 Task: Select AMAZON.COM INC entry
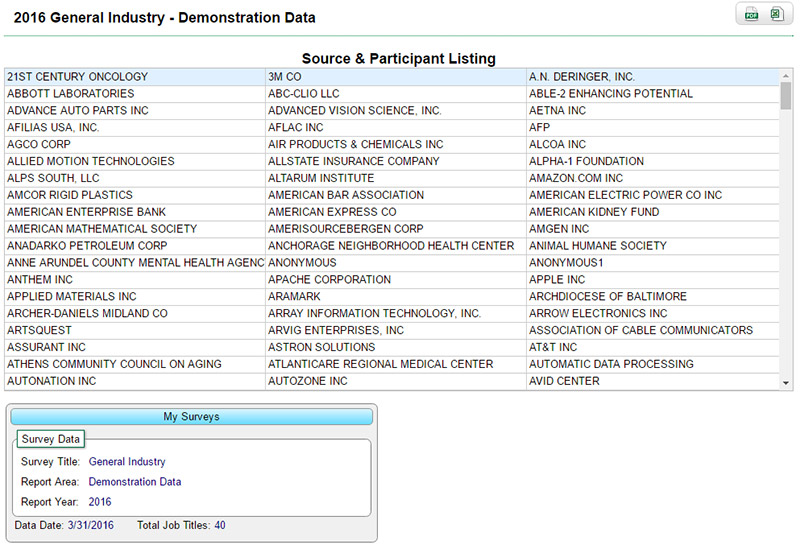click(653, 178)
